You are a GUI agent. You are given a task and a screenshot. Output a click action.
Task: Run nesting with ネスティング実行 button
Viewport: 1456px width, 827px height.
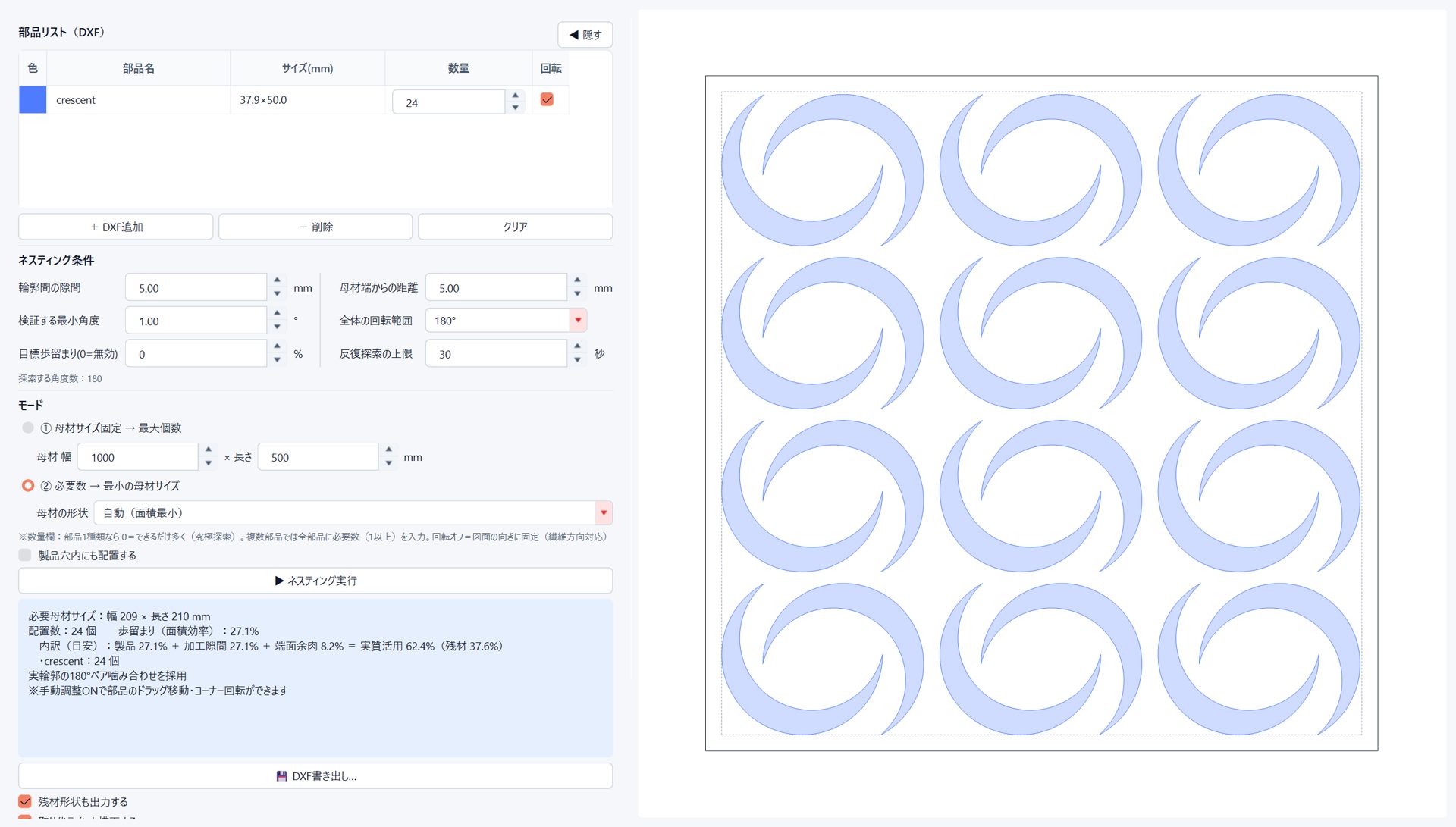pyautogui.click(x=315, y=581)
